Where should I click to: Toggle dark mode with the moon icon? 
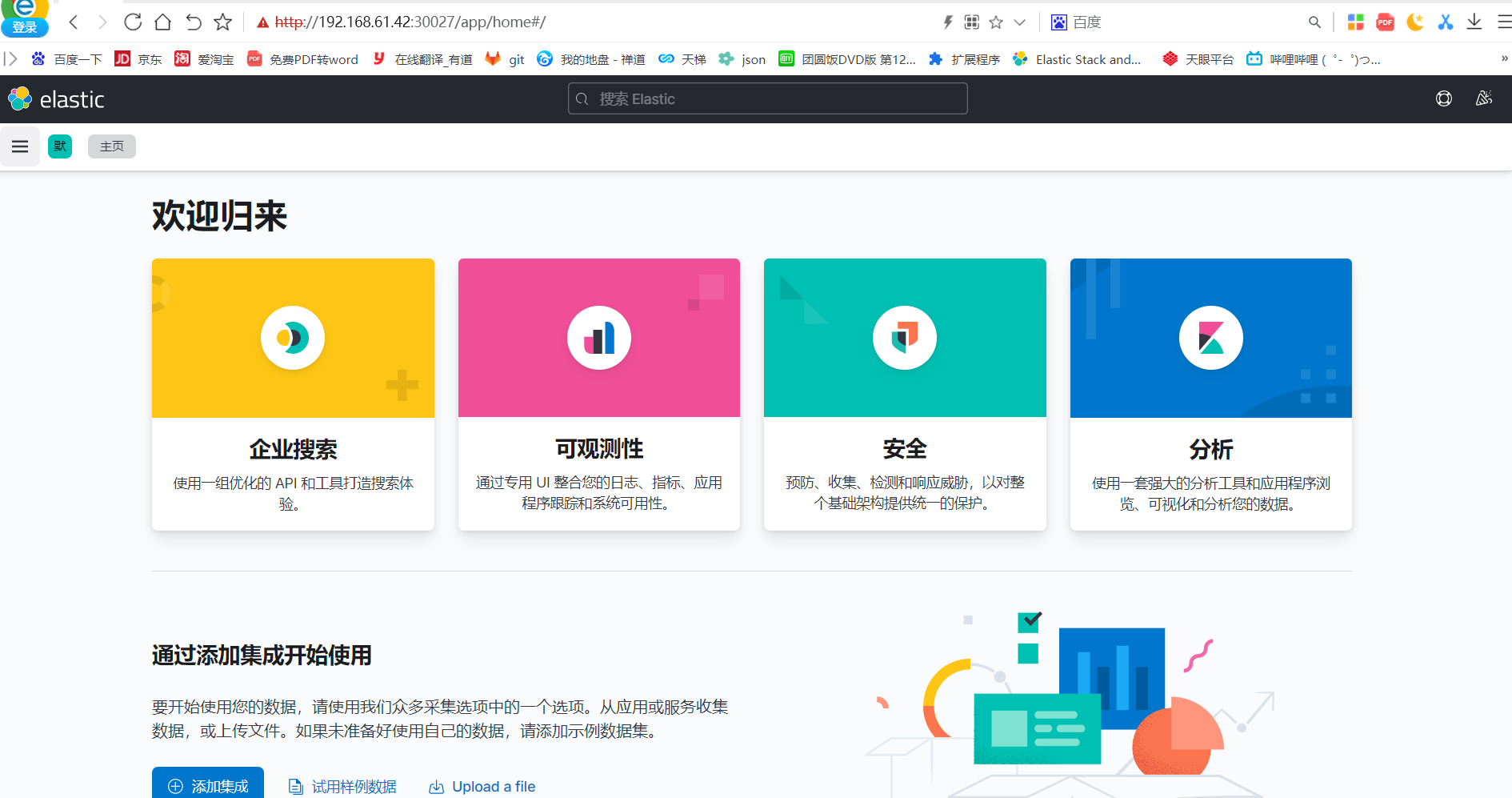pyautogui.click(x=1414, y=22)
